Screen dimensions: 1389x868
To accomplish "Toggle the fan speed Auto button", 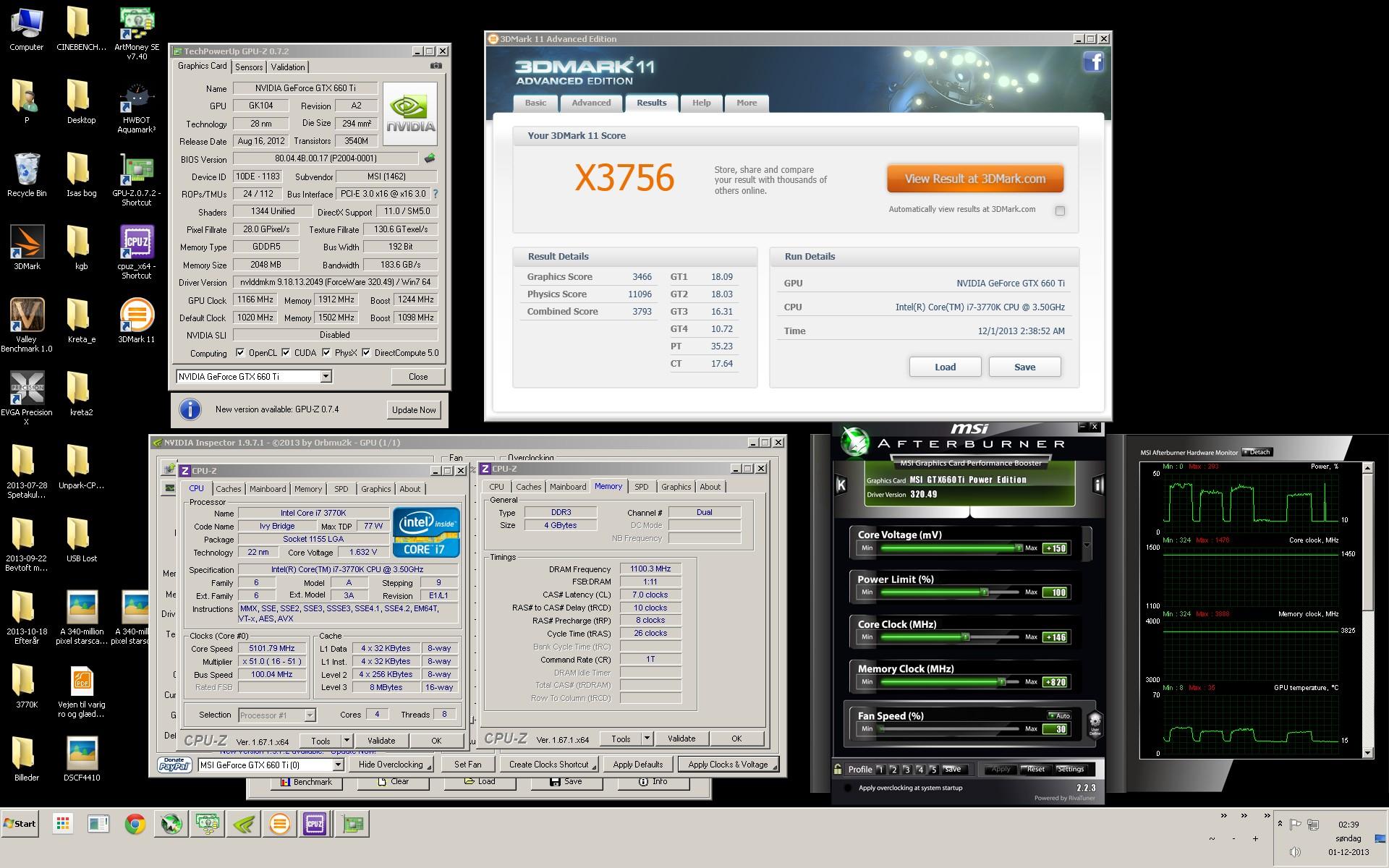I will click(1060, 715).
